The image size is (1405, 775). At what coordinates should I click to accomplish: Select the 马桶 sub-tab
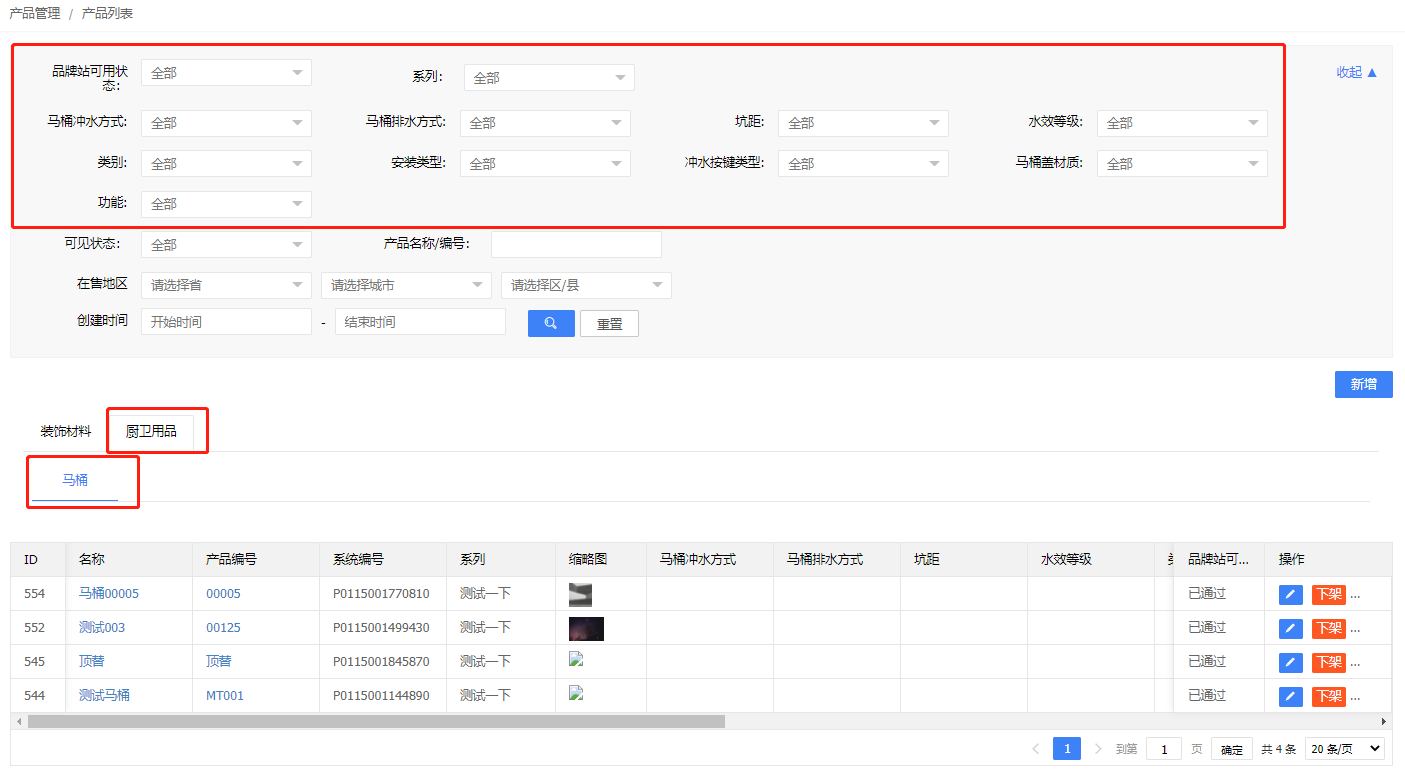click(75, 480)
